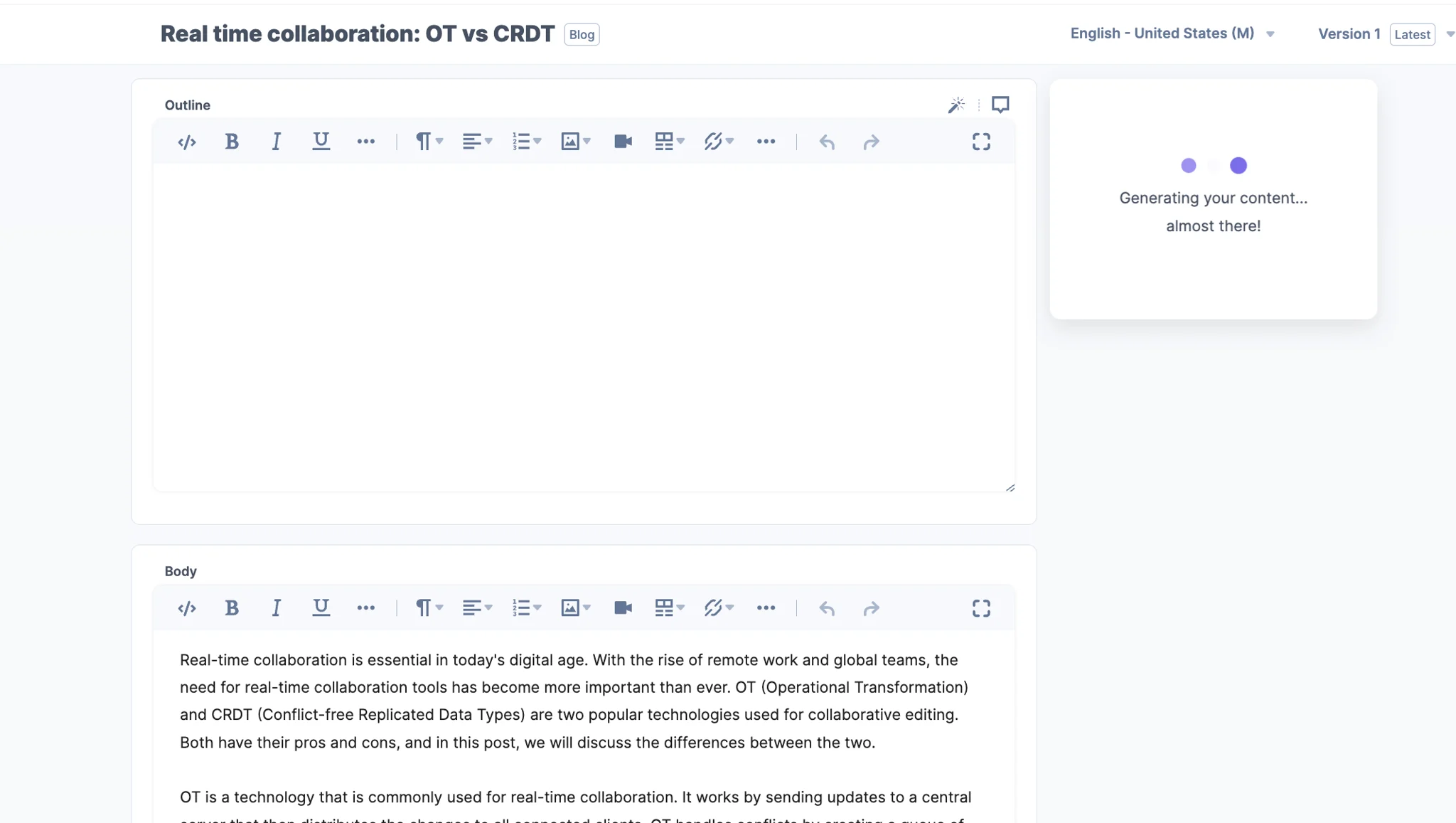Click into the Body text paragraph
Screen dimensions: 1456x823
pyautogui.click(x=576, y=701)
